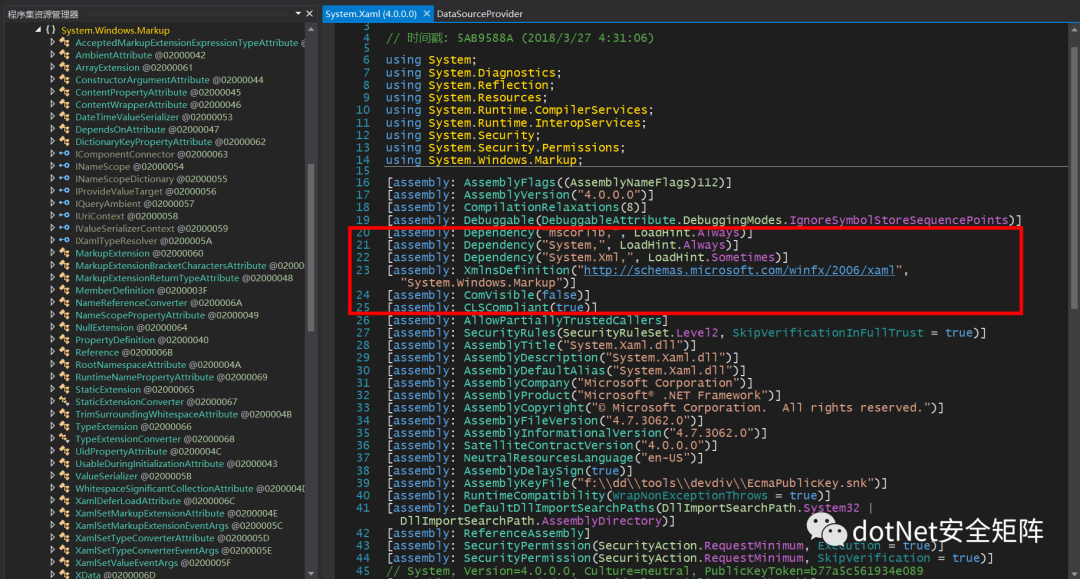The image size is (1080, 579).
Task: Click the AssemblyKeyFile attribute on line 39
Action: [517, 483]
